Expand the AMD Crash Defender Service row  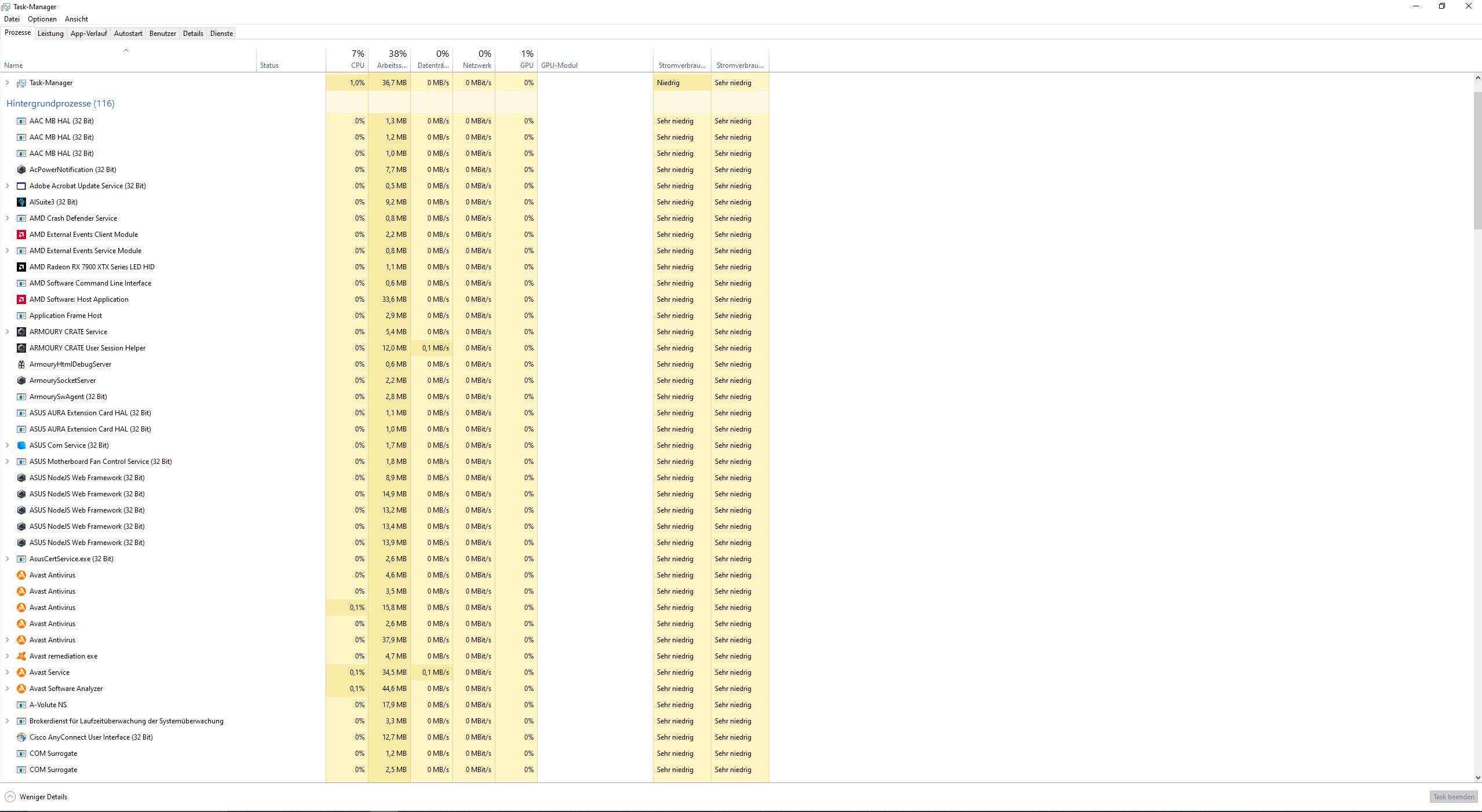pyautogui.click(x=8, y=218)
